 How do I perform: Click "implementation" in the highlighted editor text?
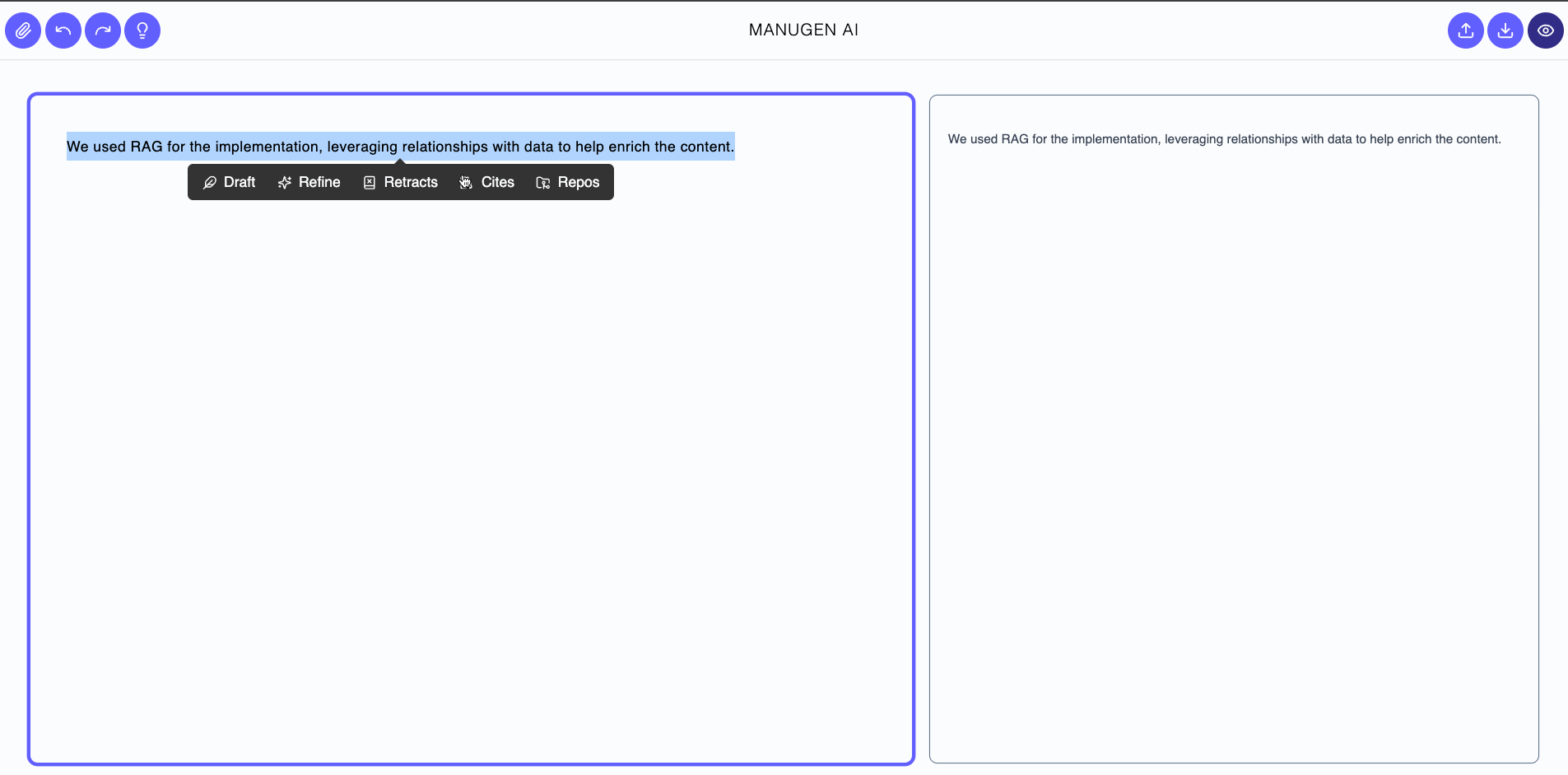[267, 147]
